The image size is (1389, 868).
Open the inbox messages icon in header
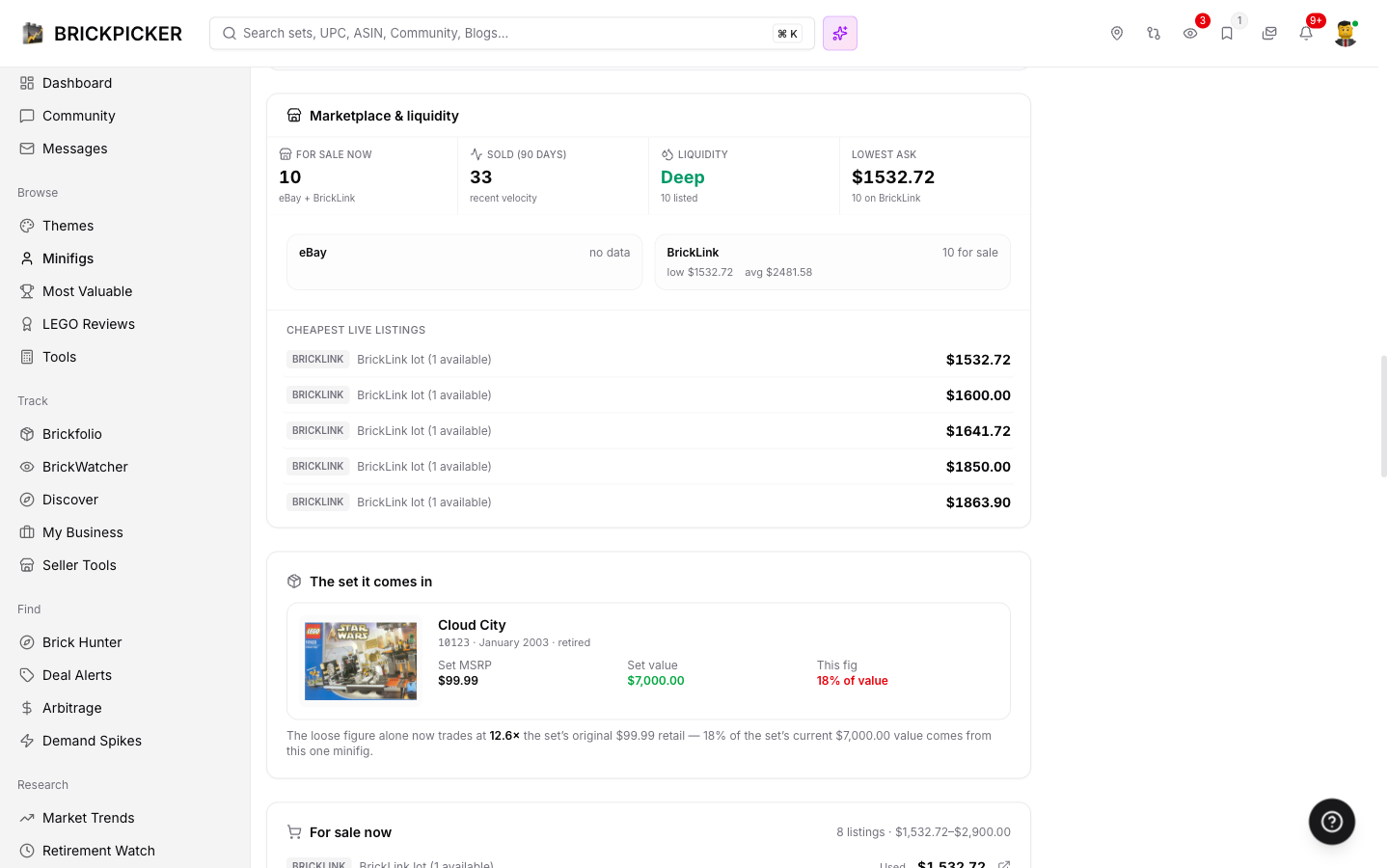[1269, 34]
